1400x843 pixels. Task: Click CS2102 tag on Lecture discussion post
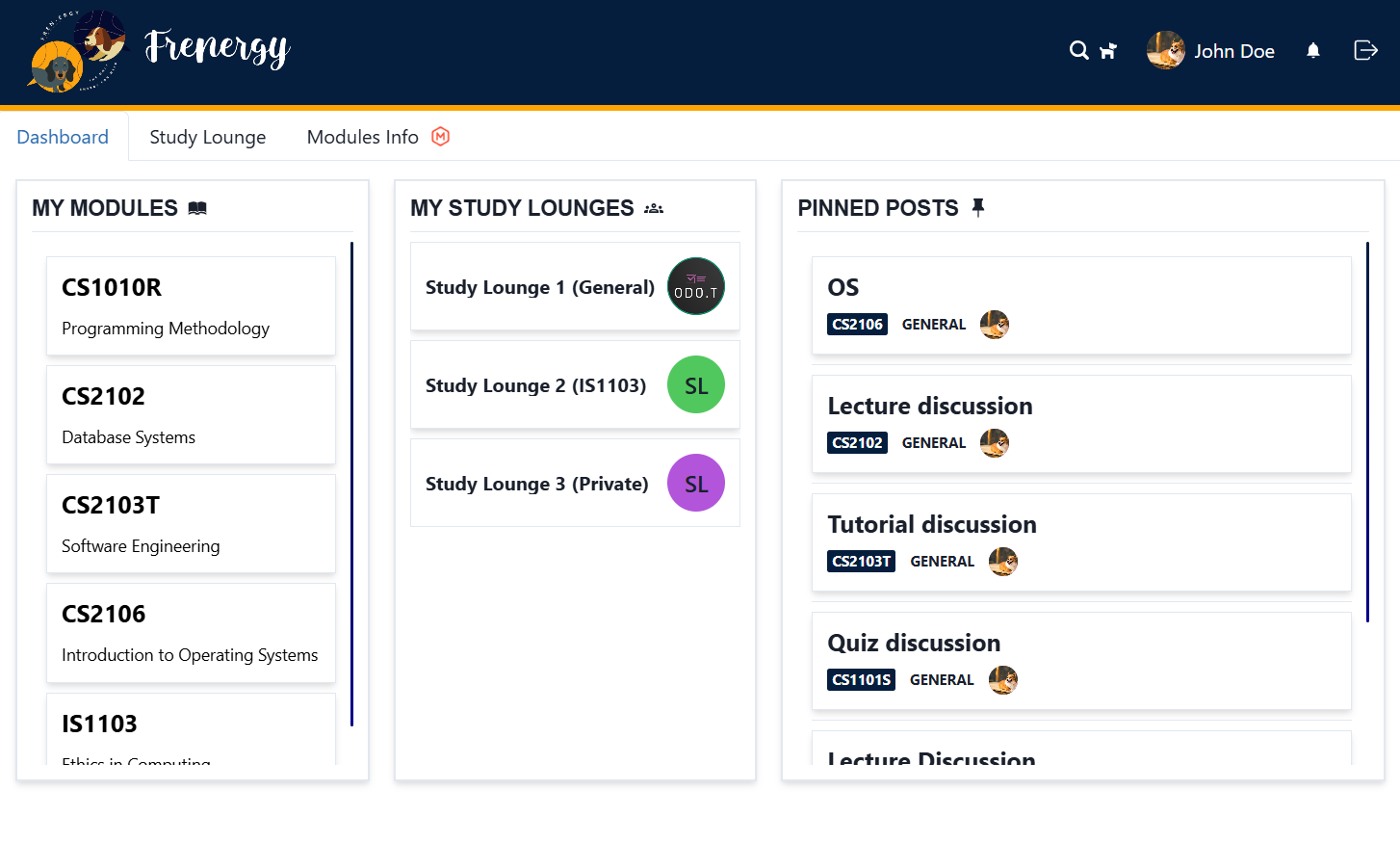(857, 443)
